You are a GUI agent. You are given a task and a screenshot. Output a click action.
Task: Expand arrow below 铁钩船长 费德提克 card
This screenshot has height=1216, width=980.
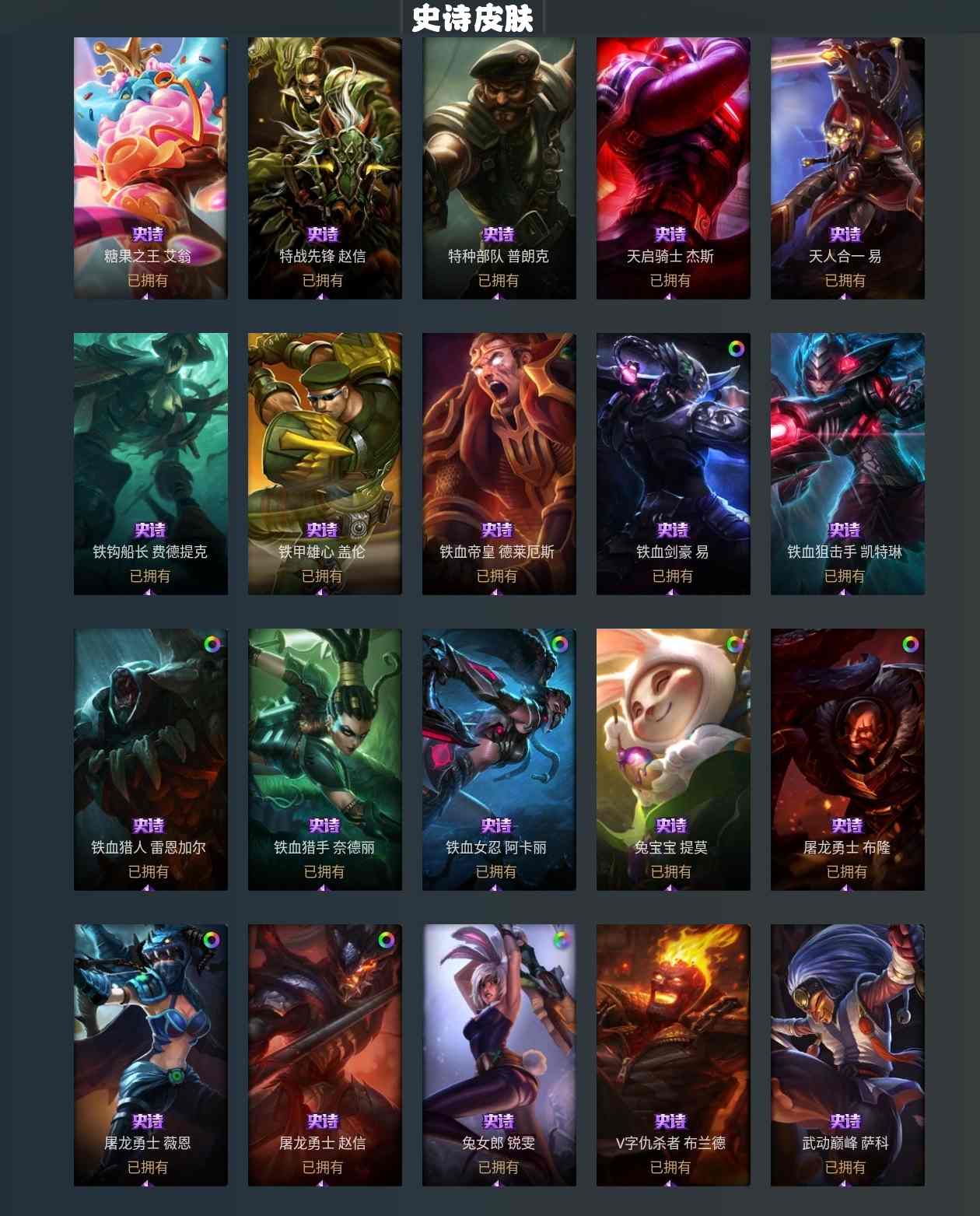pyautogui.click(x=148, y=592)
